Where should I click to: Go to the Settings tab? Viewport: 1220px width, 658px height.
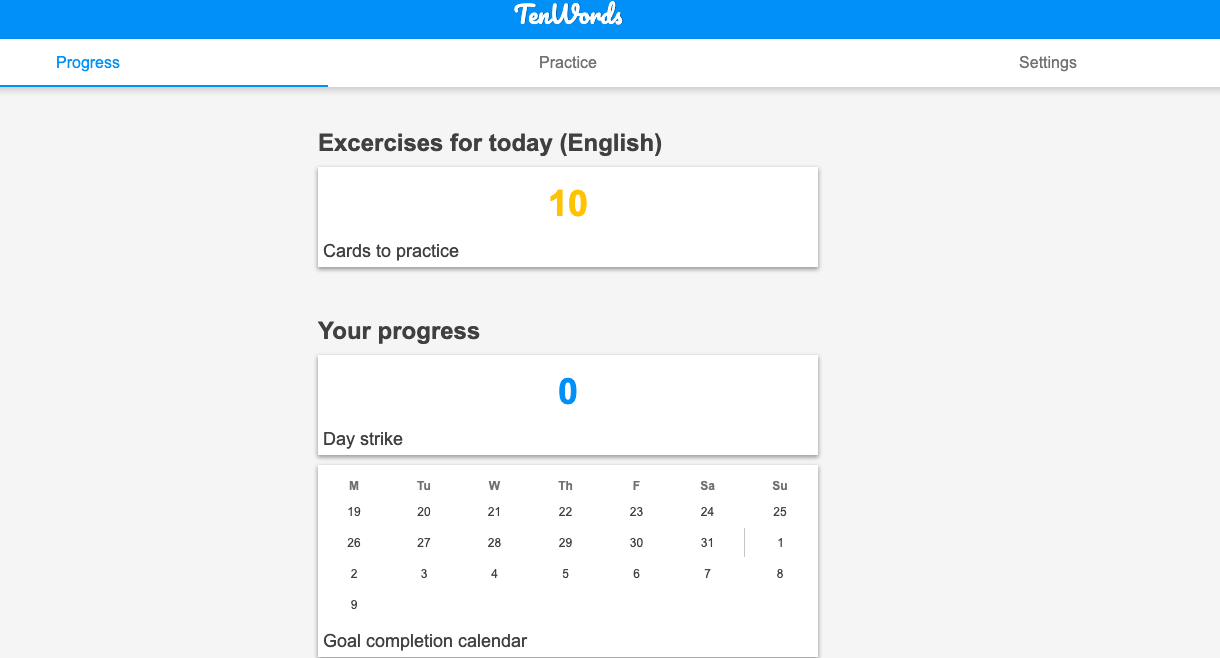click(x=1047, y=62)
